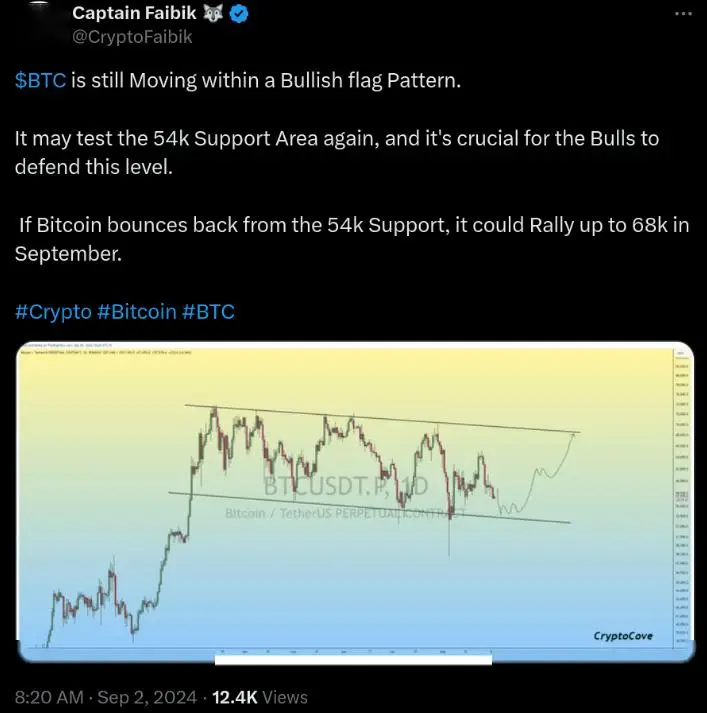Select the paragraph mentioning 54k Support Area
Viewport: 707px width, 714px height.
coord(337,153)
